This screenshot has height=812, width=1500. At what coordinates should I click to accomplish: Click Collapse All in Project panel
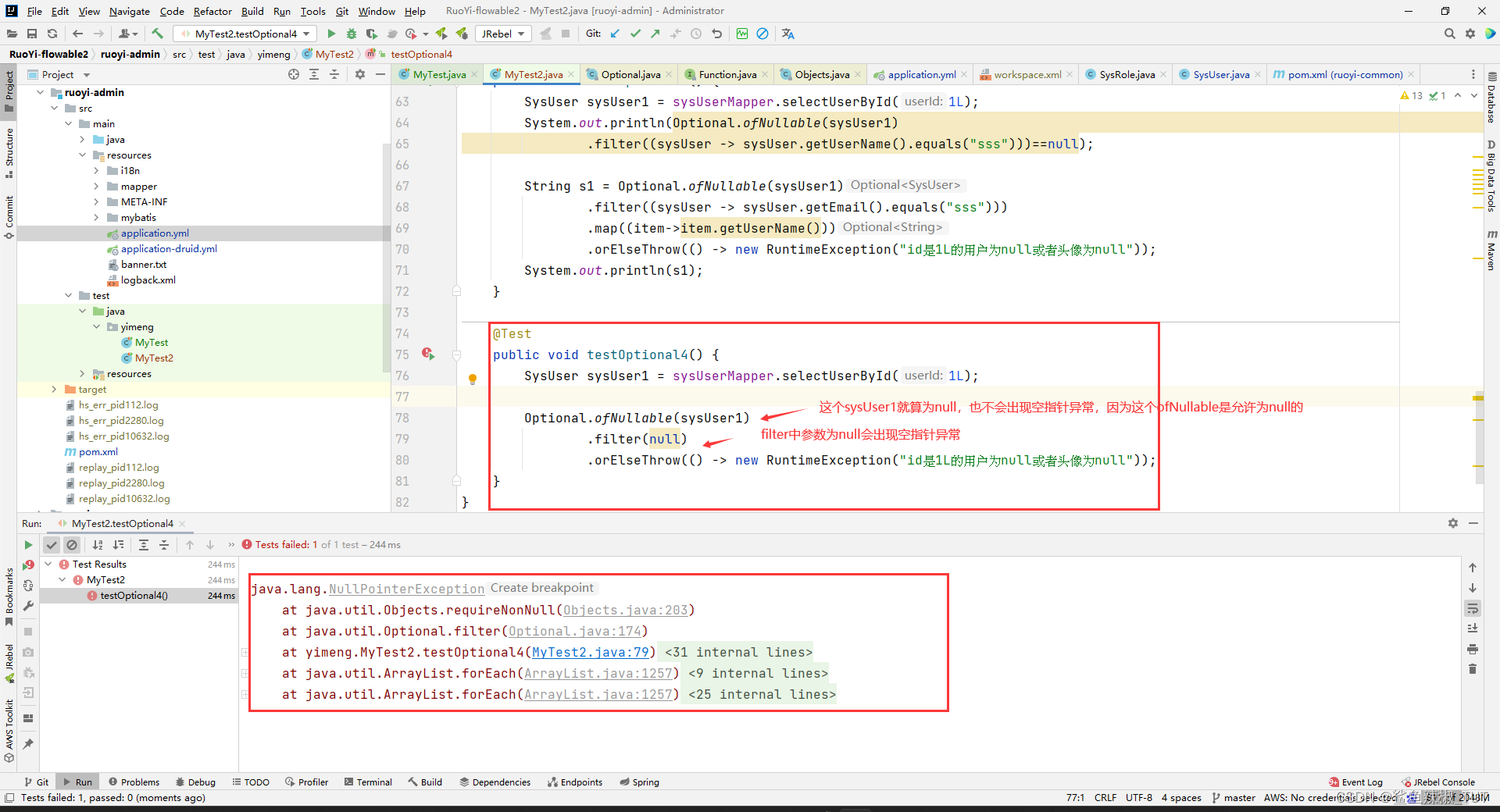coord(334,74)
